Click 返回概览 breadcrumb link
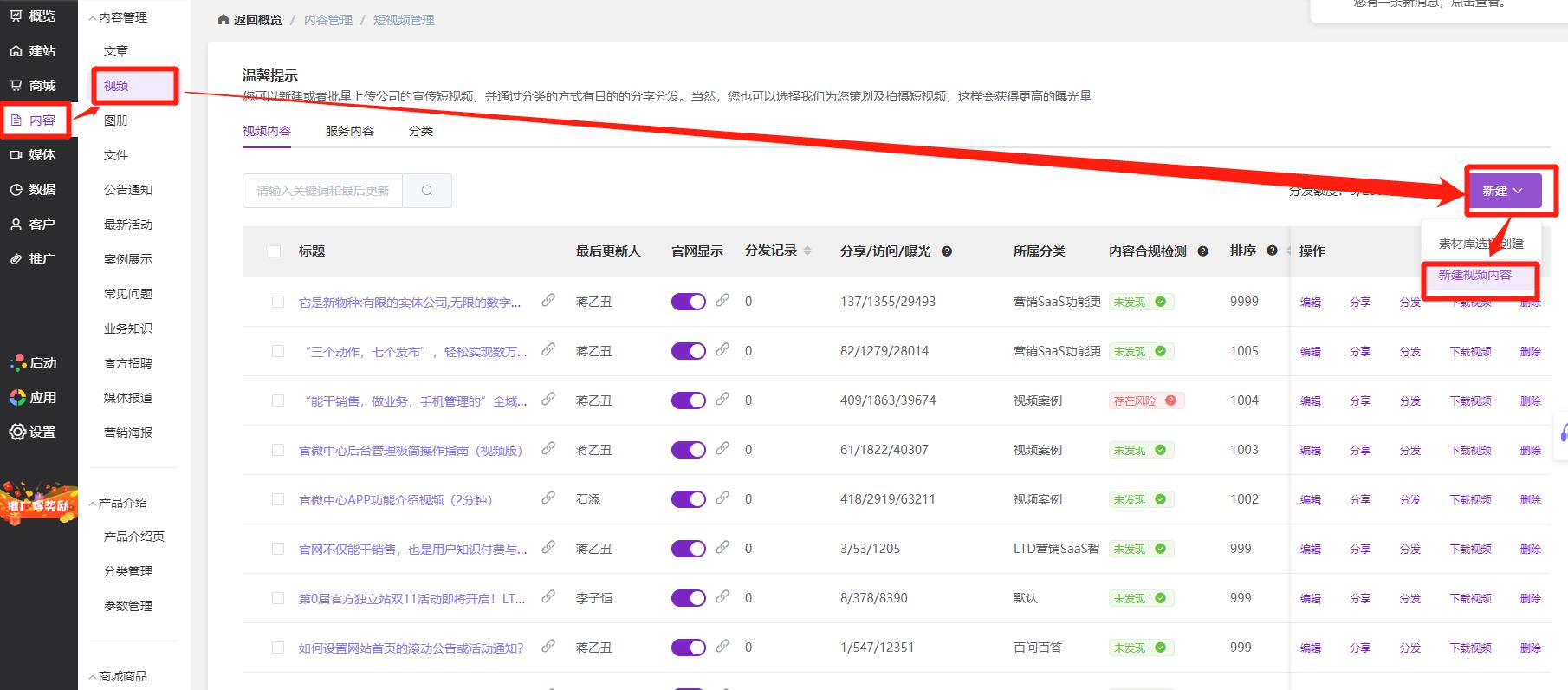 (x=250, y=20)
